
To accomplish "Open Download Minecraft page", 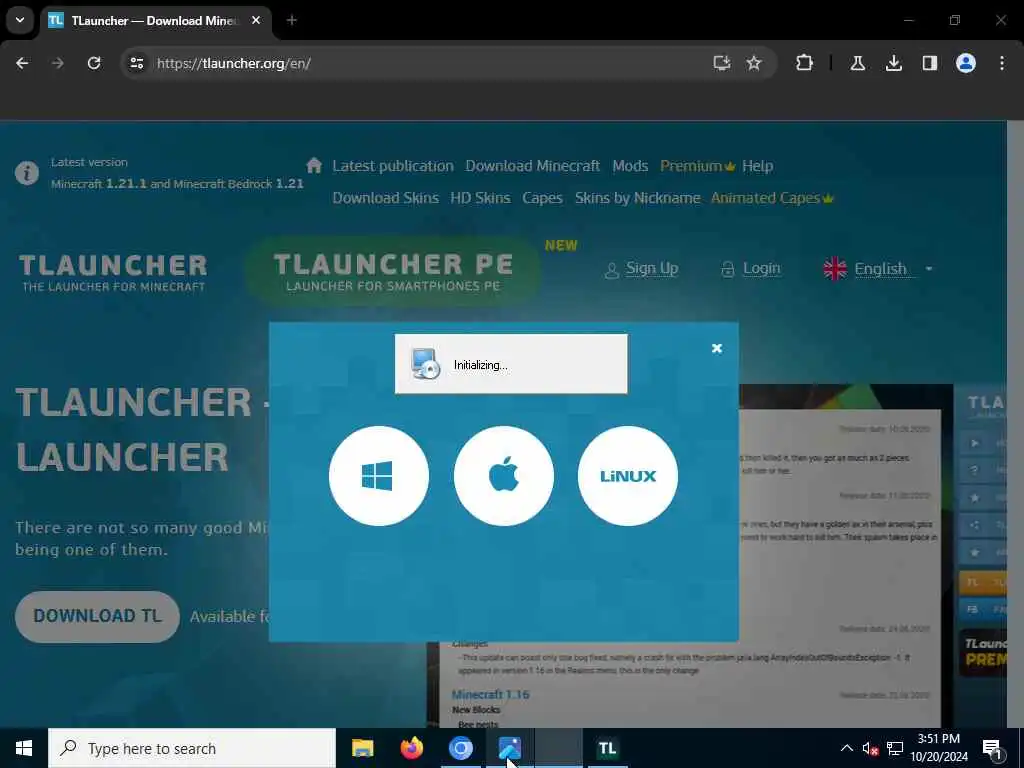I will click(x=532, y=166).
